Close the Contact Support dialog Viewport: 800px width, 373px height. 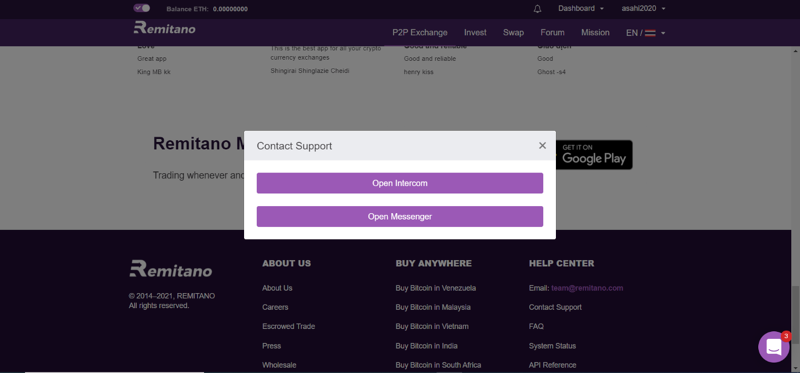click(542, 145)
